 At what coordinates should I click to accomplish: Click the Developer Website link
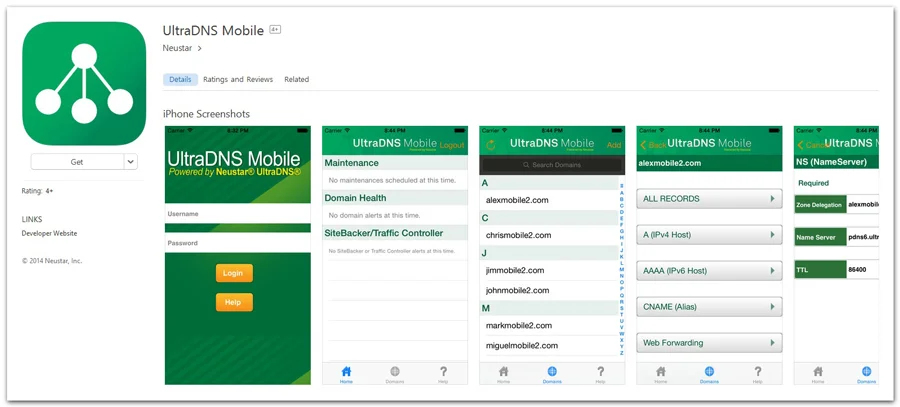pyautogui.click(x=49, y=234)
